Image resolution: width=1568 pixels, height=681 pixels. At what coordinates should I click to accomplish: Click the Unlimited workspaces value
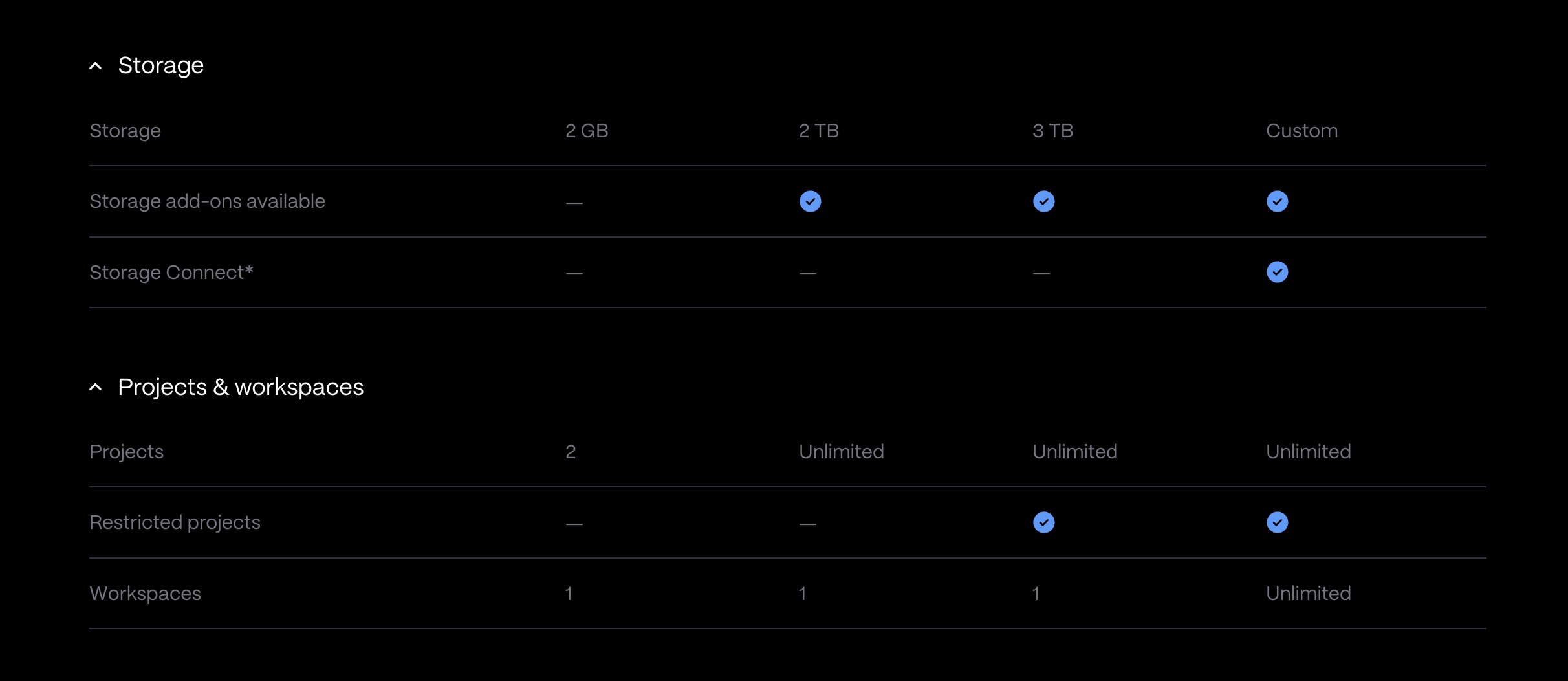coord(1308,594)
